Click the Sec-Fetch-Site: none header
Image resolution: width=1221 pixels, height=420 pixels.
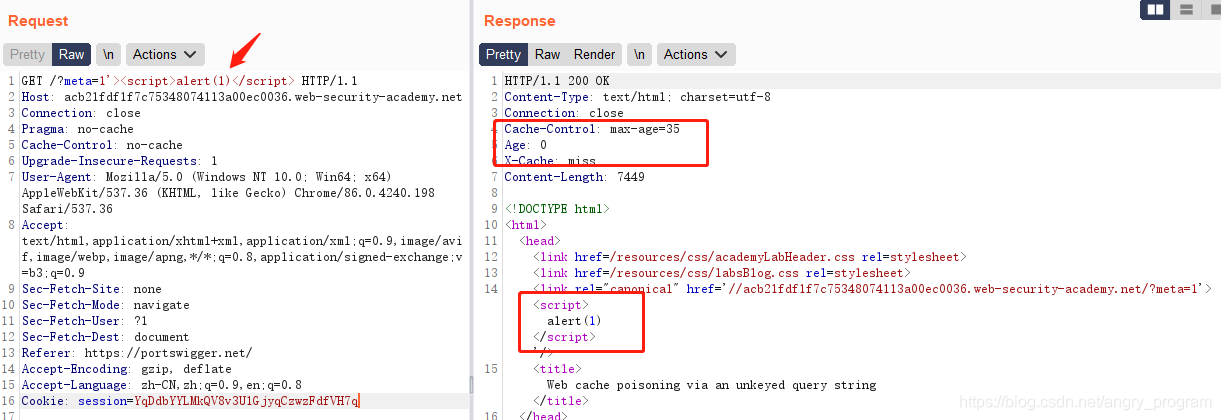(91, 289)
